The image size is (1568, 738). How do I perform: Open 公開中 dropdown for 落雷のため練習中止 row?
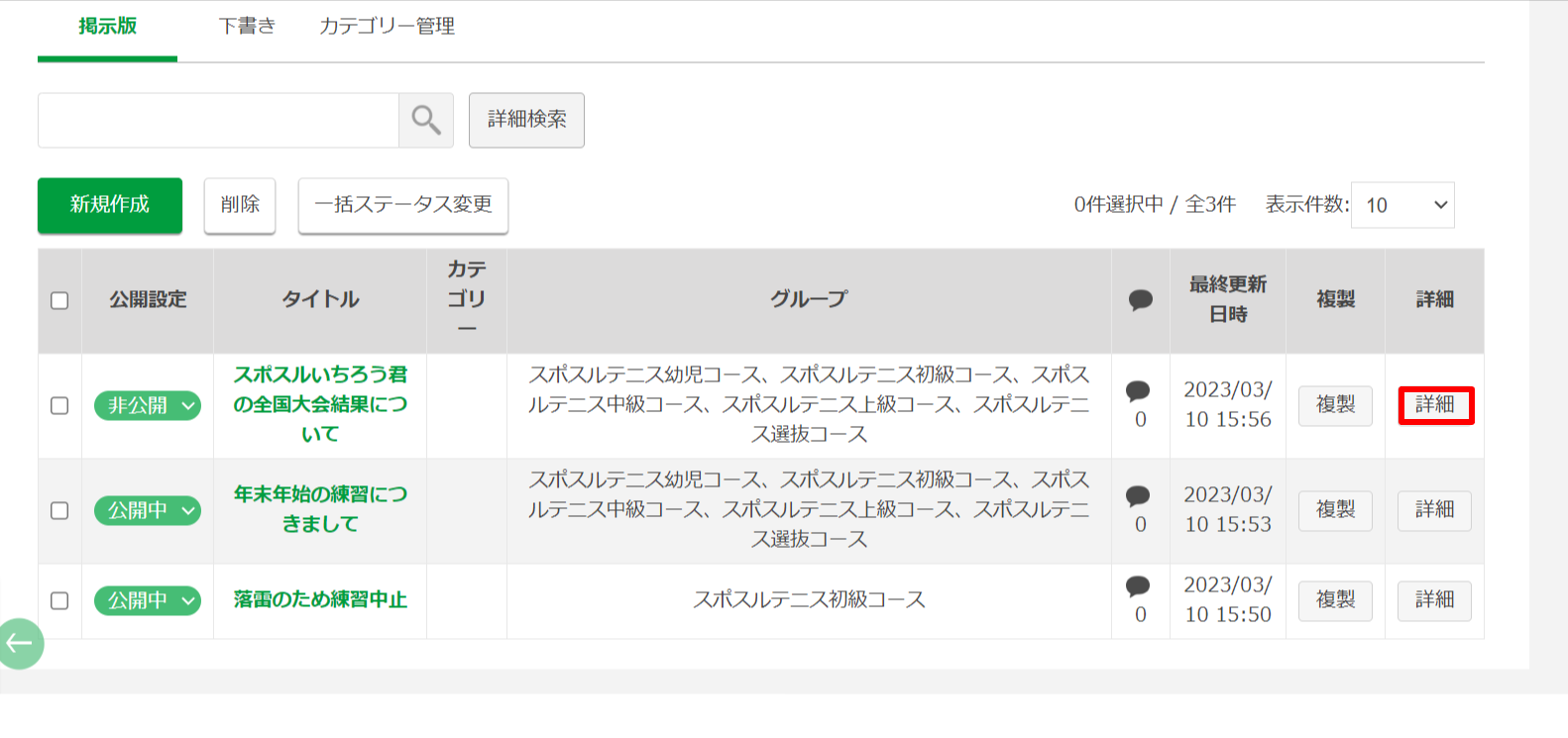pos(148,600)
